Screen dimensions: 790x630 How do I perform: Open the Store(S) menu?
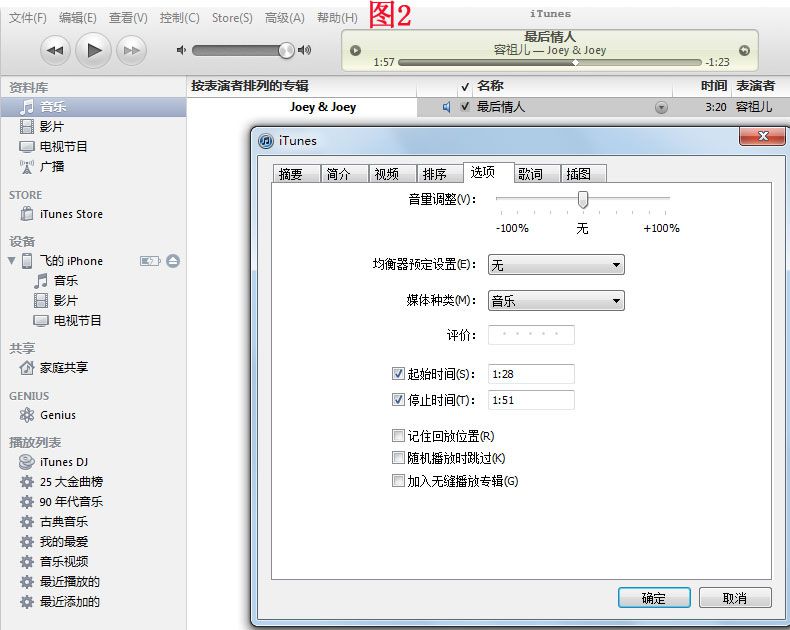coord(232,18)
